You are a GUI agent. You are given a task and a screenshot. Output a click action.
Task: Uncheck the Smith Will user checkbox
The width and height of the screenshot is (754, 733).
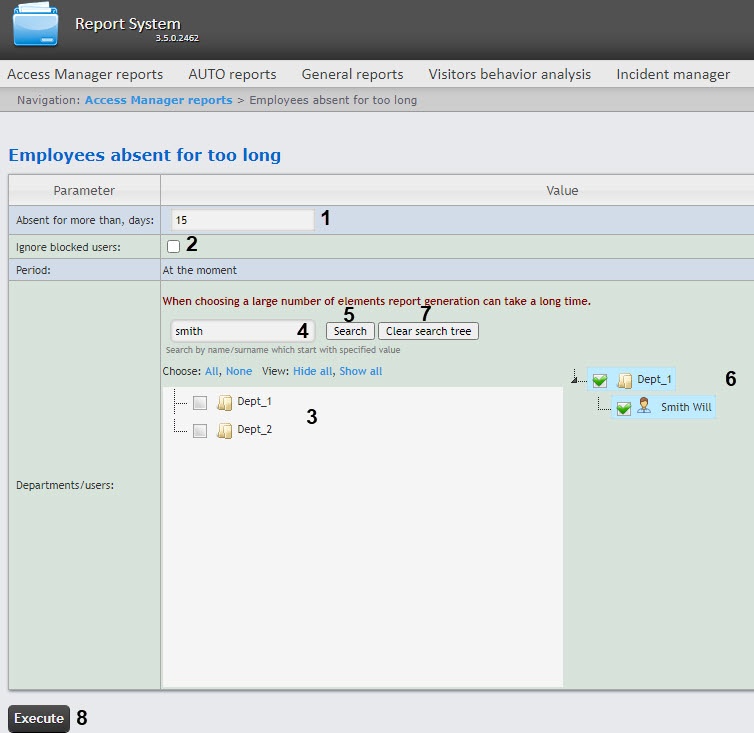(623, 408)
